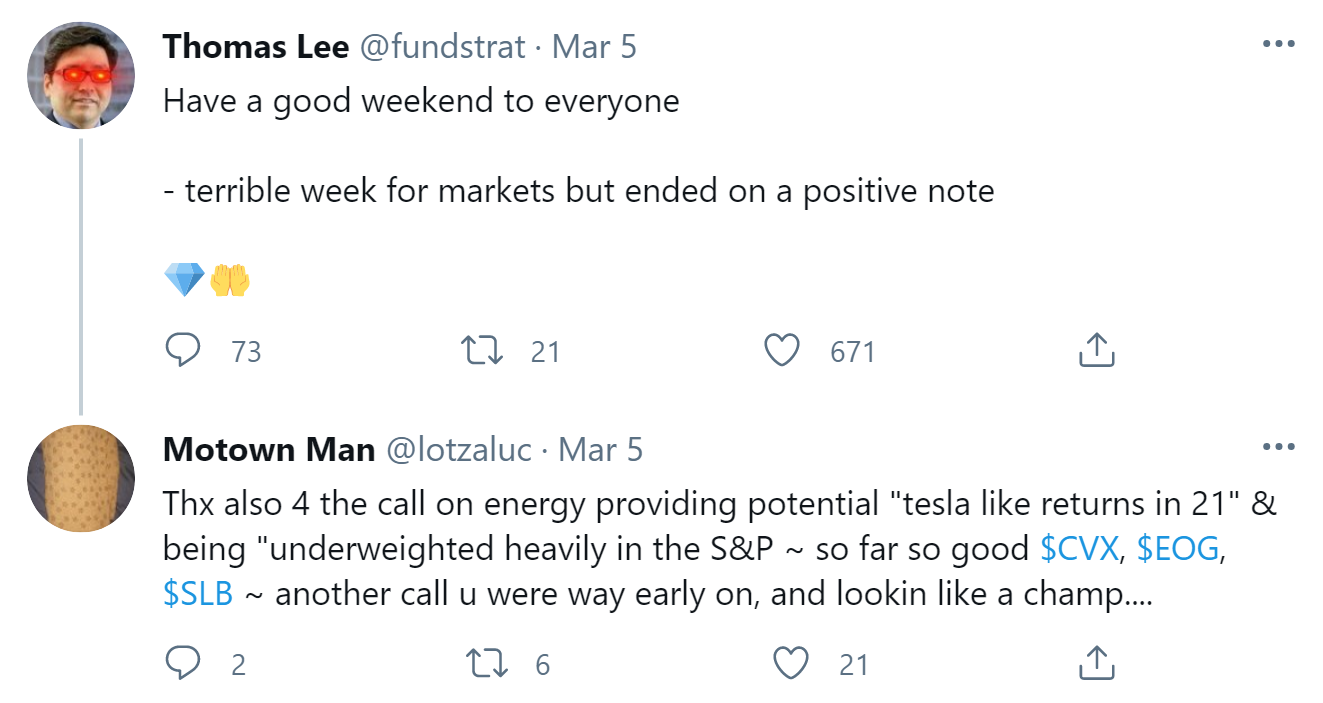Open Motown Man's profile picture
Screen dimensions: 1323x703
coord(81,478)
